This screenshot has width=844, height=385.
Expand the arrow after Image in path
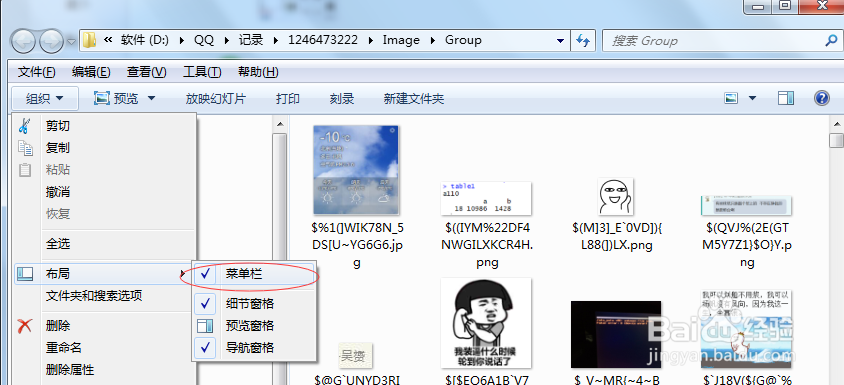pyautogui.click(x=432, y=40)
